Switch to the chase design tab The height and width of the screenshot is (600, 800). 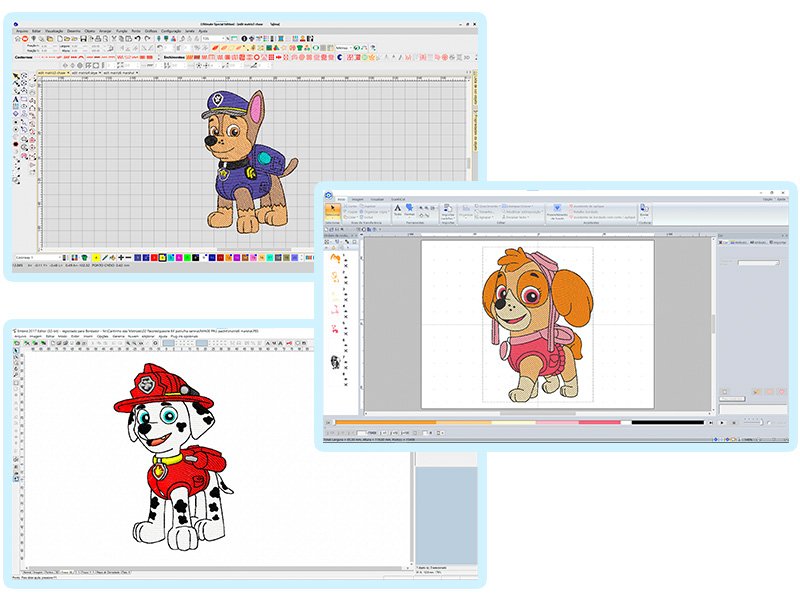52,73
